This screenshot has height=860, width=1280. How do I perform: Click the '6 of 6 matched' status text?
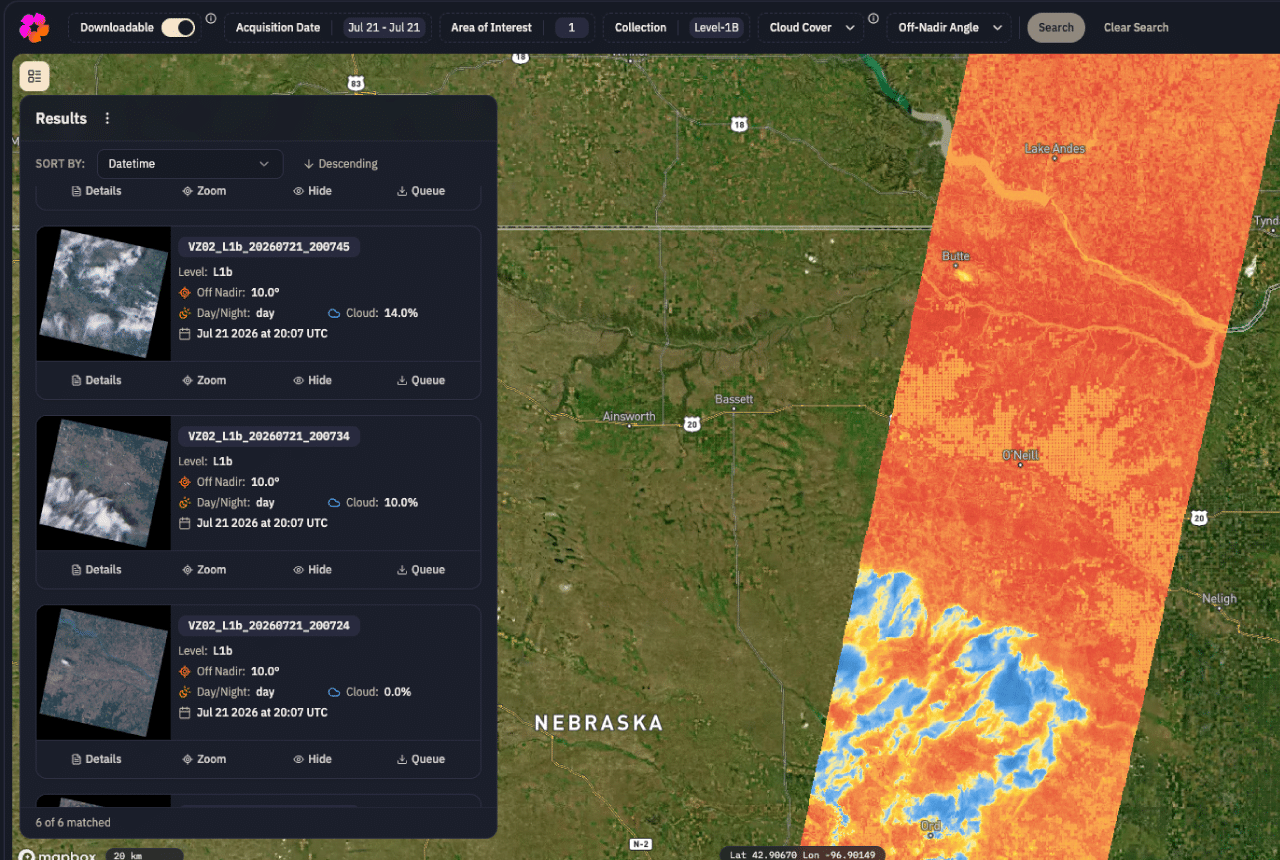(x=73, y=823)
